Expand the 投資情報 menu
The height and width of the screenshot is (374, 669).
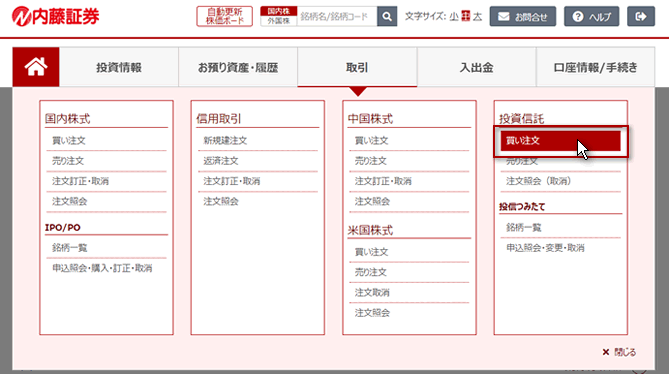[x=119, y=67]
